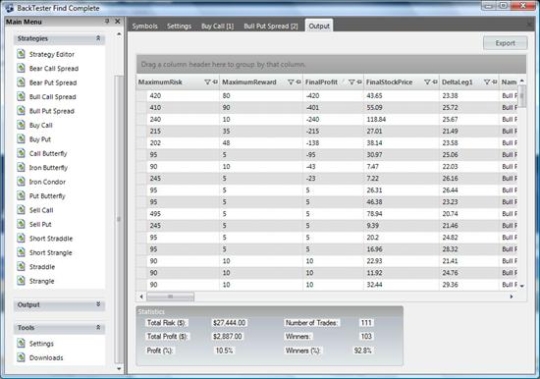Select FinalProfit cell -401
Screen dimensions: 540x379
click(333, 108)
